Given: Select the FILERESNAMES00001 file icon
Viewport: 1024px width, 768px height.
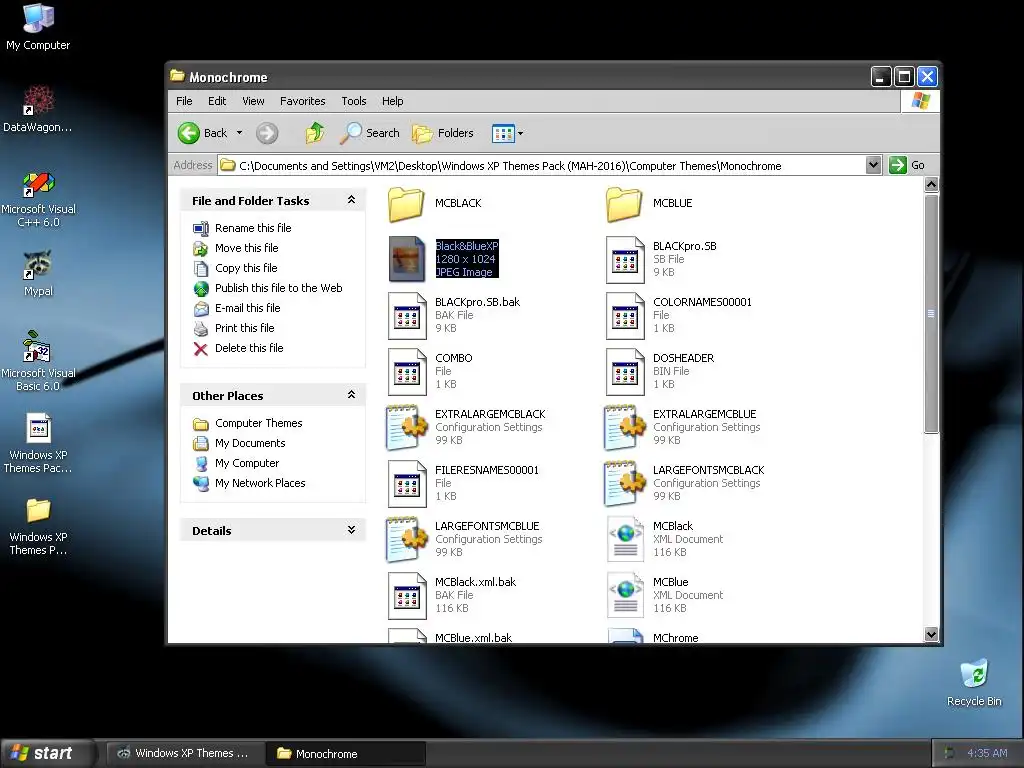Looking at the screenshot, I should click(x=407, y=484).
